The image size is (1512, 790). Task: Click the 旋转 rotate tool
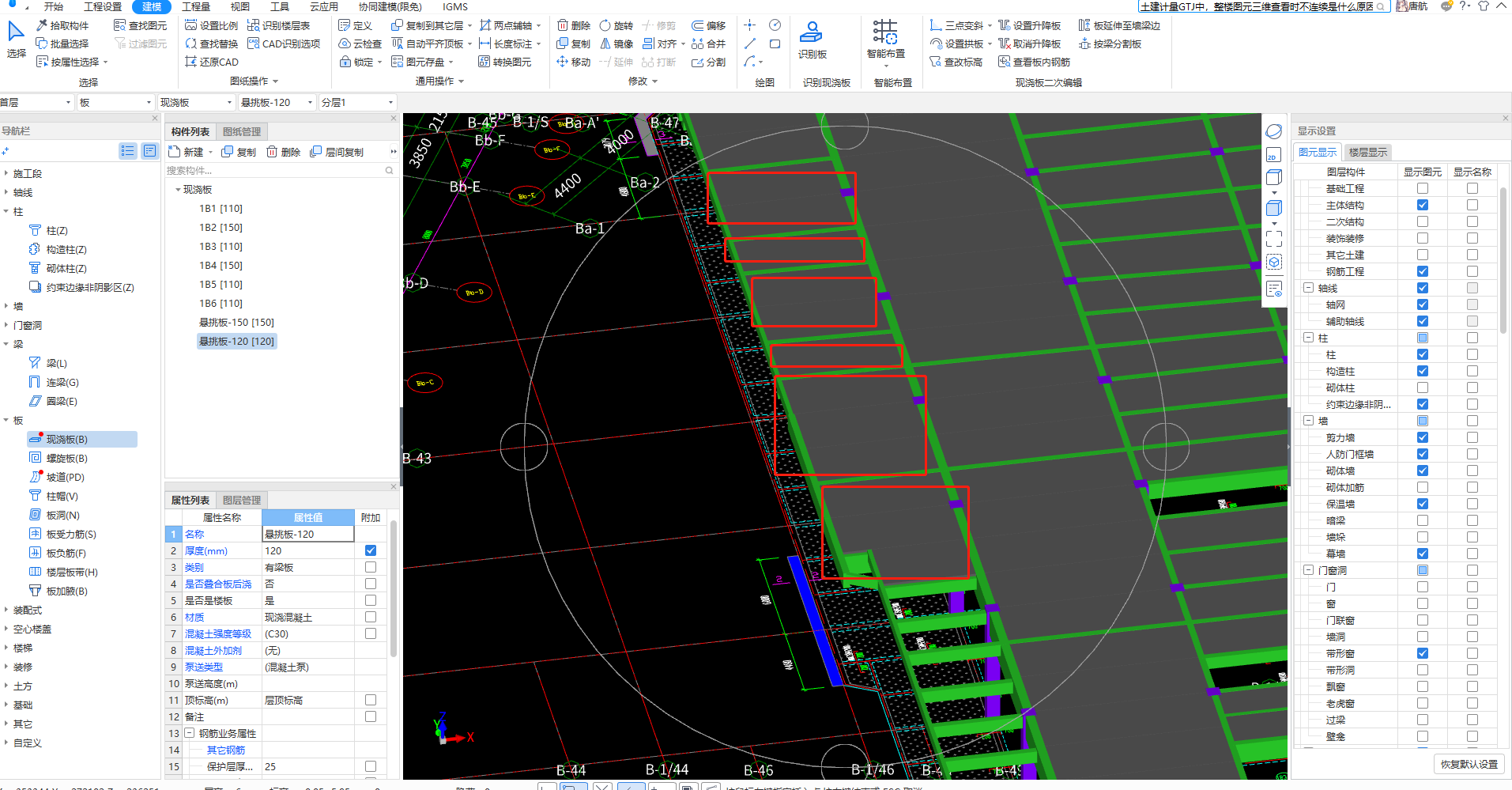pos(616,25)
